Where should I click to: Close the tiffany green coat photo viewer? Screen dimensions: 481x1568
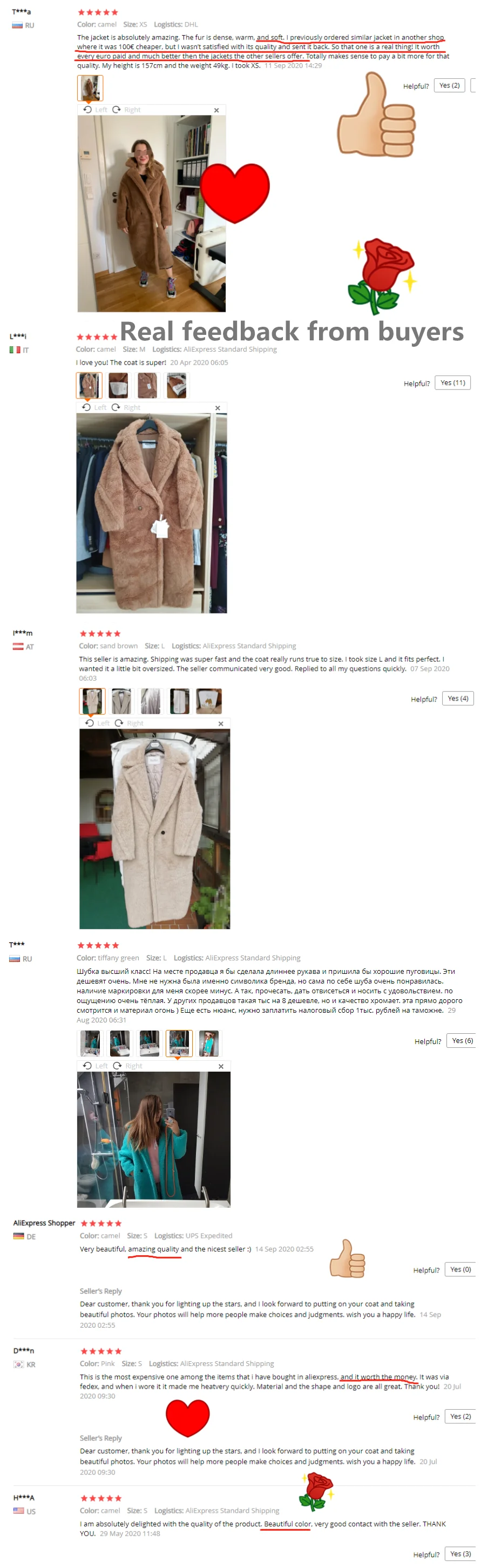[221, 1066]
